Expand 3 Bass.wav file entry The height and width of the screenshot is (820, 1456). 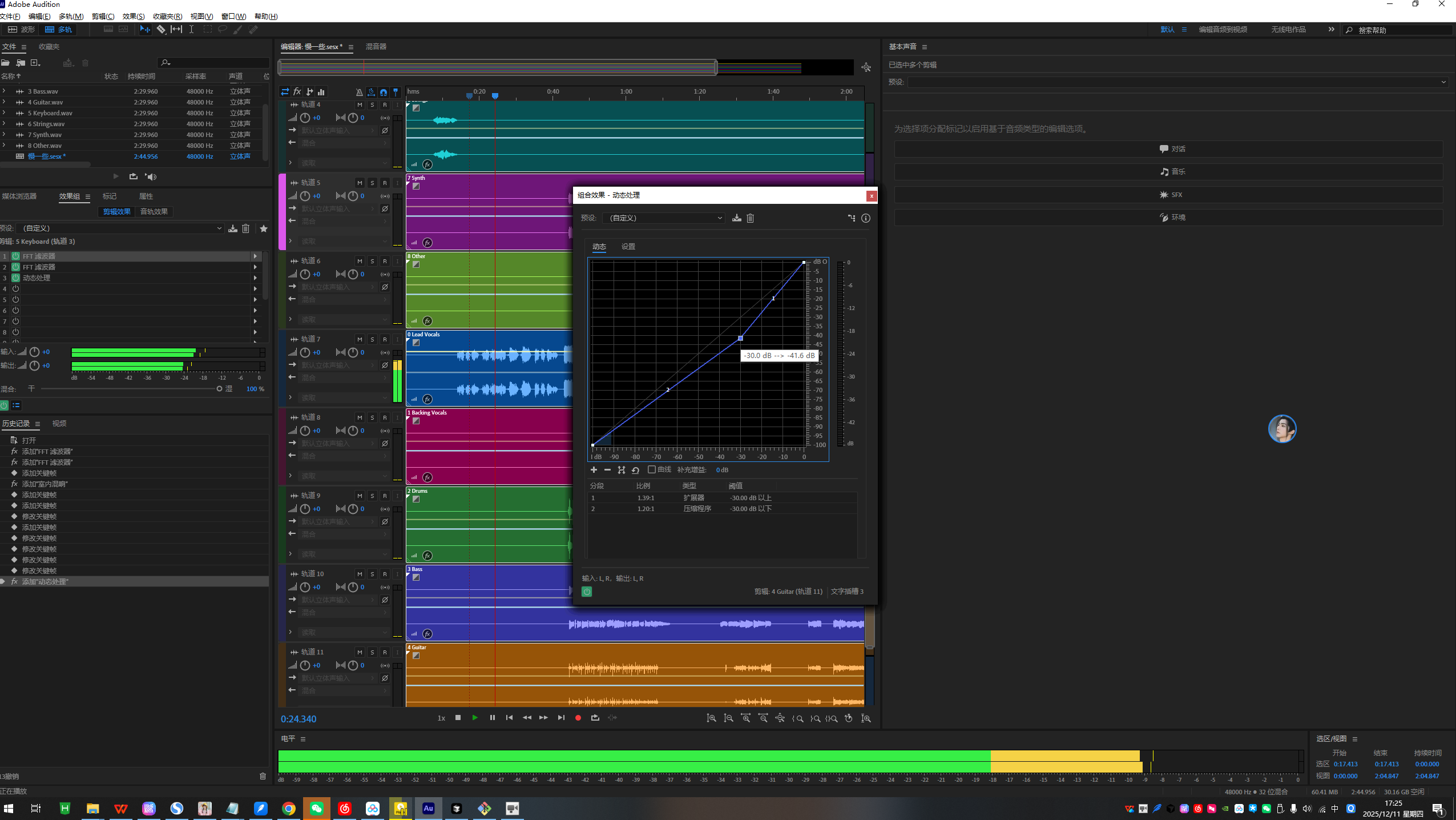[4, 91]
